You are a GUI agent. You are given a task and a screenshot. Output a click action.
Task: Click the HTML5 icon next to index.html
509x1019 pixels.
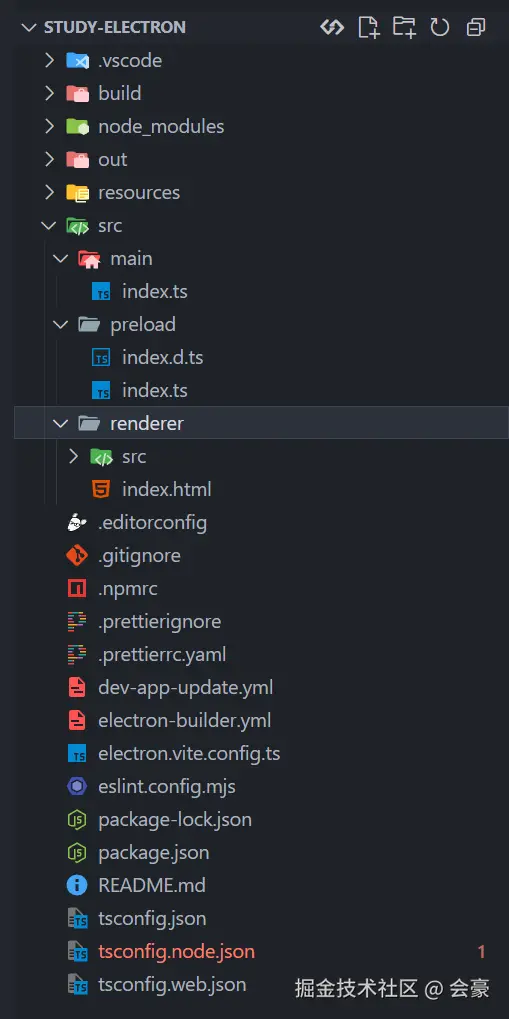point(101,489)
